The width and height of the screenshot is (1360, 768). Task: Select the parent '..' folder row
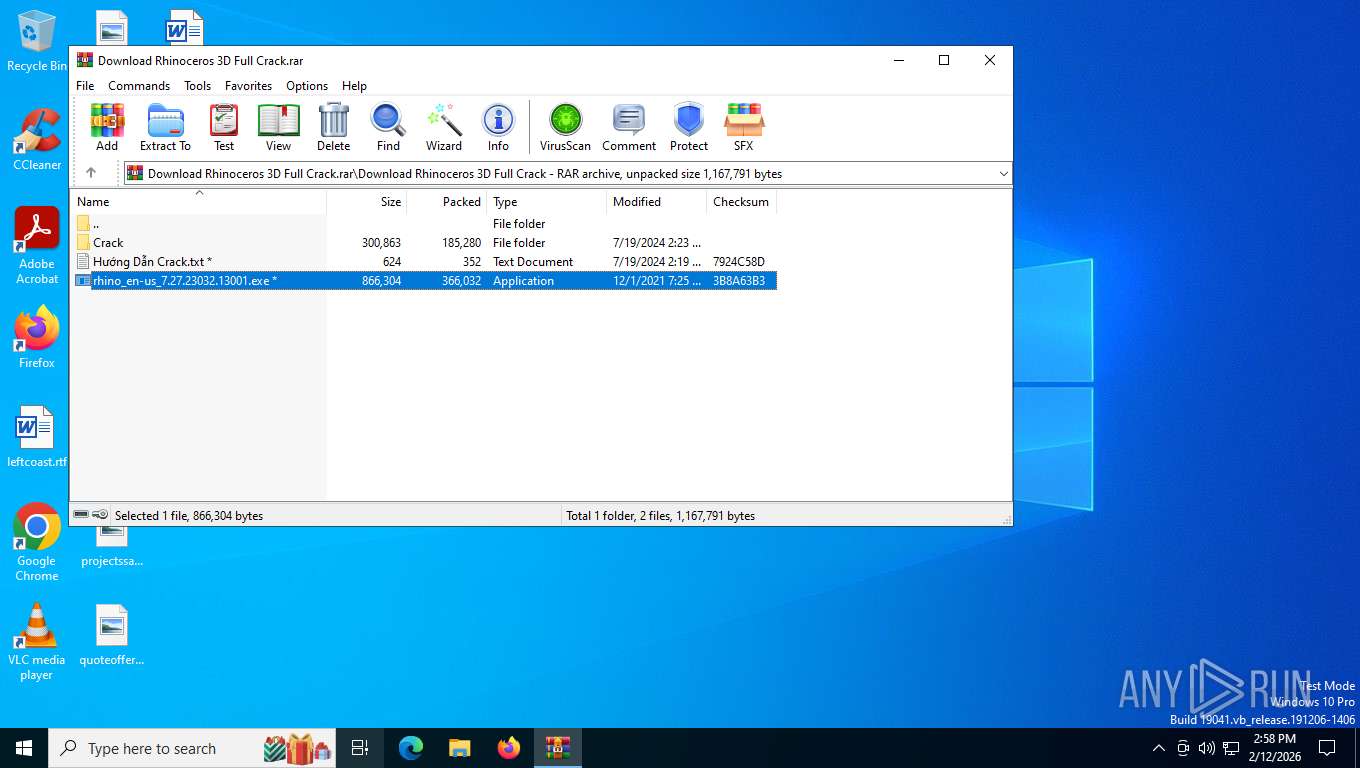[423, 223]
